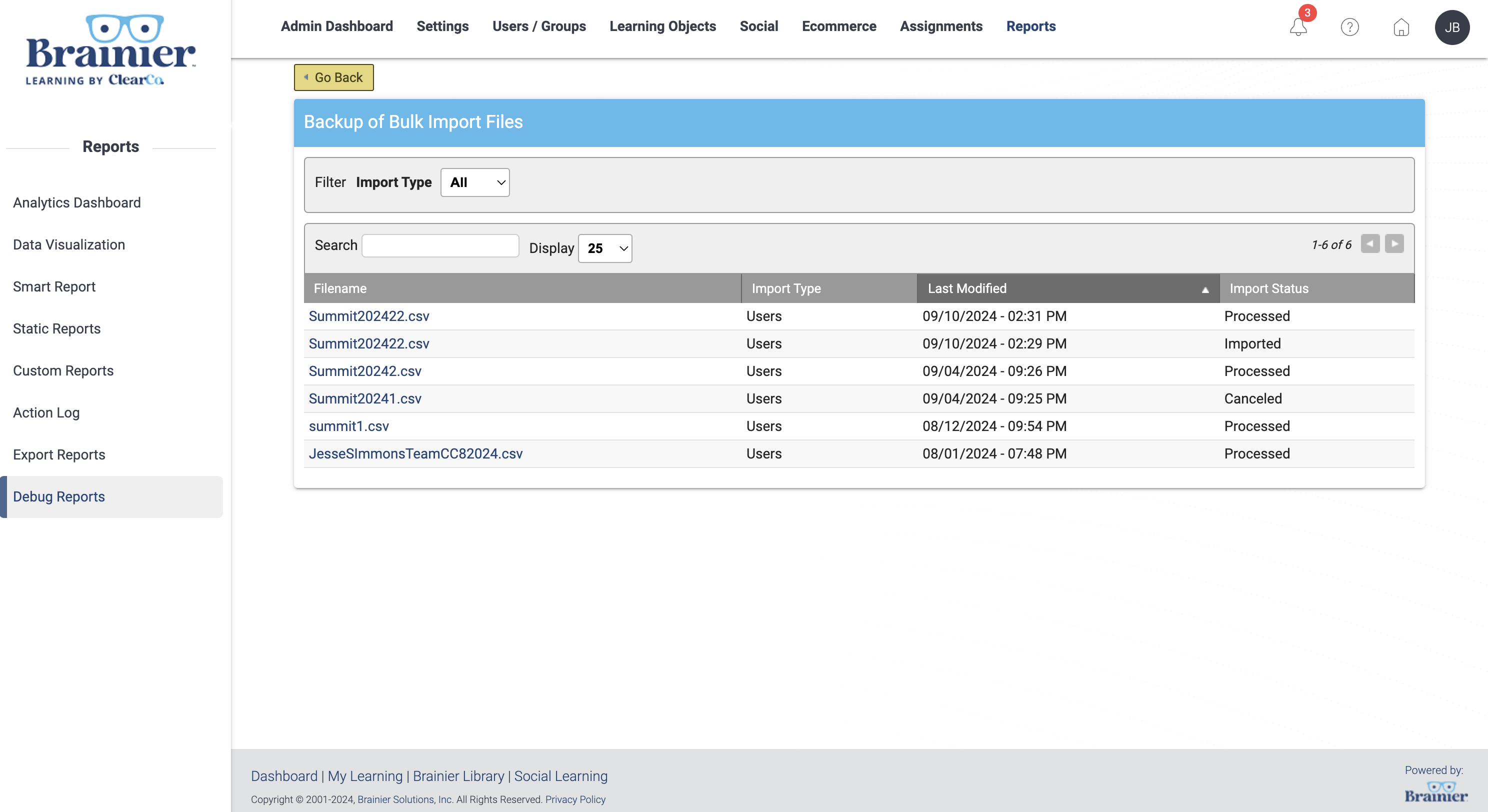Screen dimensions: 1488x812
Task: Open Smart Report in sidebar
Action: 53,287
